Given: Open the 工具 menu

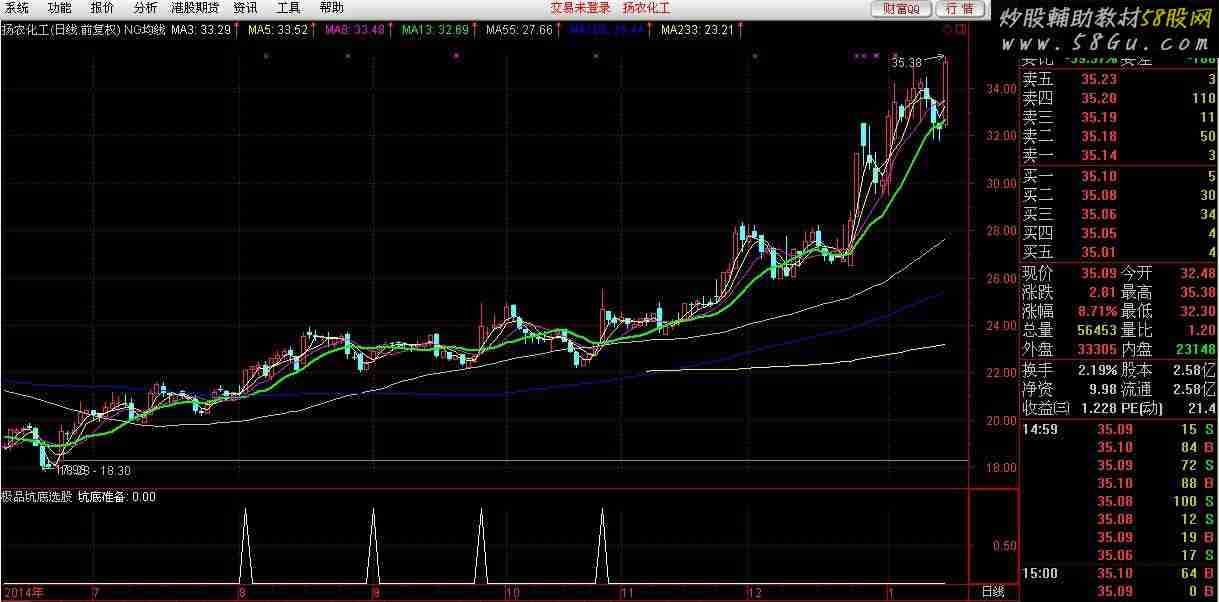Looking at the screenshot, I should point(289,7).
